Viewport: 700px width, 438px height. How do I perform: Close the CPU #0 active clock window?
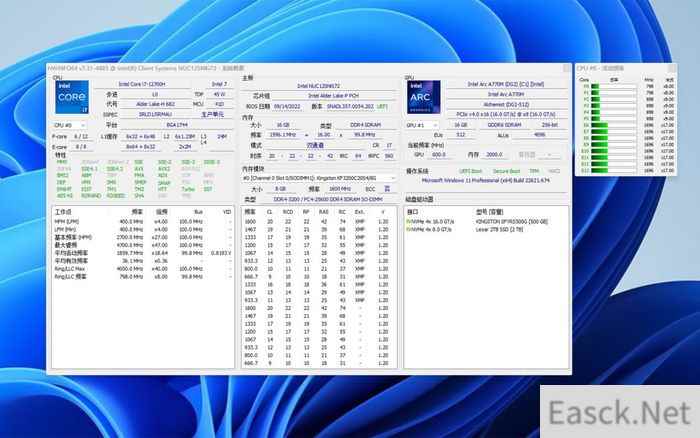point(671,68)
